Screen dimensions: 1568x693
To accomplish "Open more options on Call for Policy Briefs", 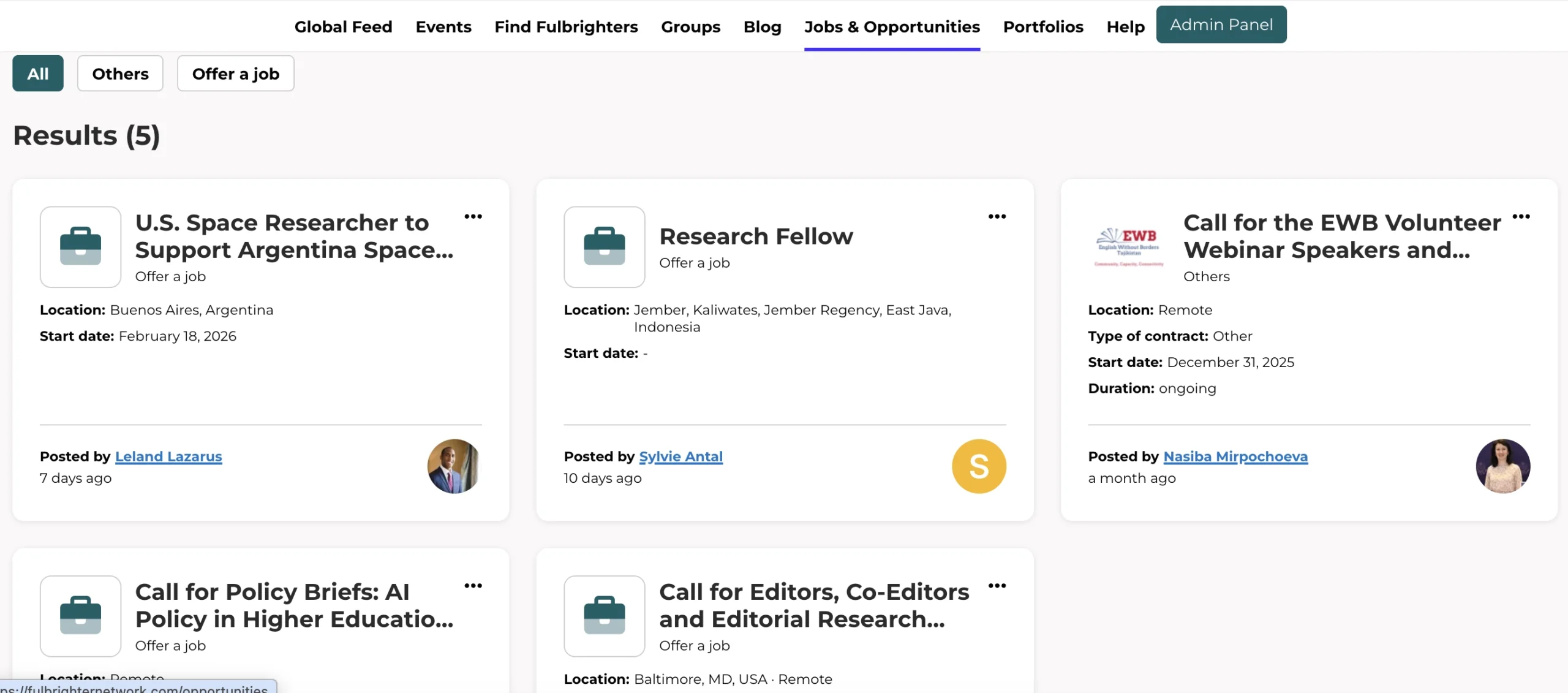I will pyautogui.click(x=473, y=586).
